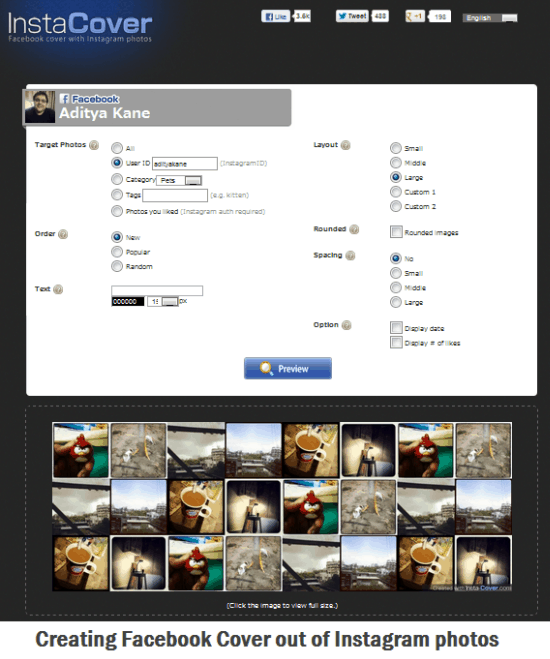Click the cover Text input field
The image size is (550, 659).
point(157,290)
